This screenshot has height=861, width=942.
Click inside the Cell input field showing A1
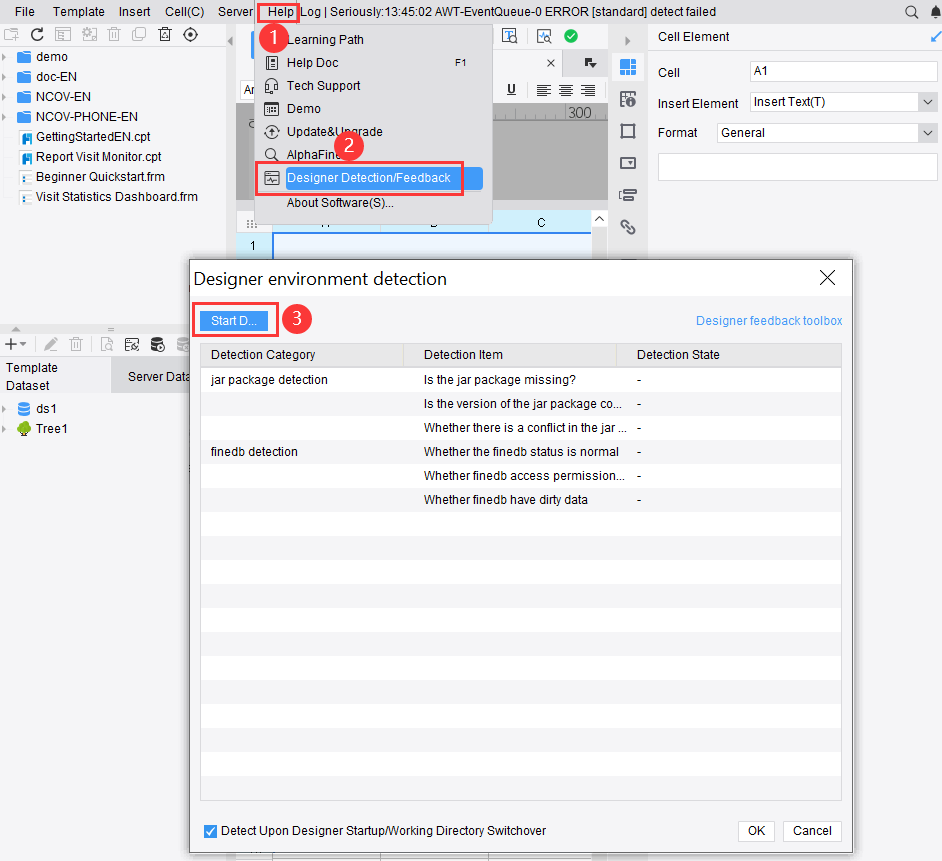[x=843, y=71]
